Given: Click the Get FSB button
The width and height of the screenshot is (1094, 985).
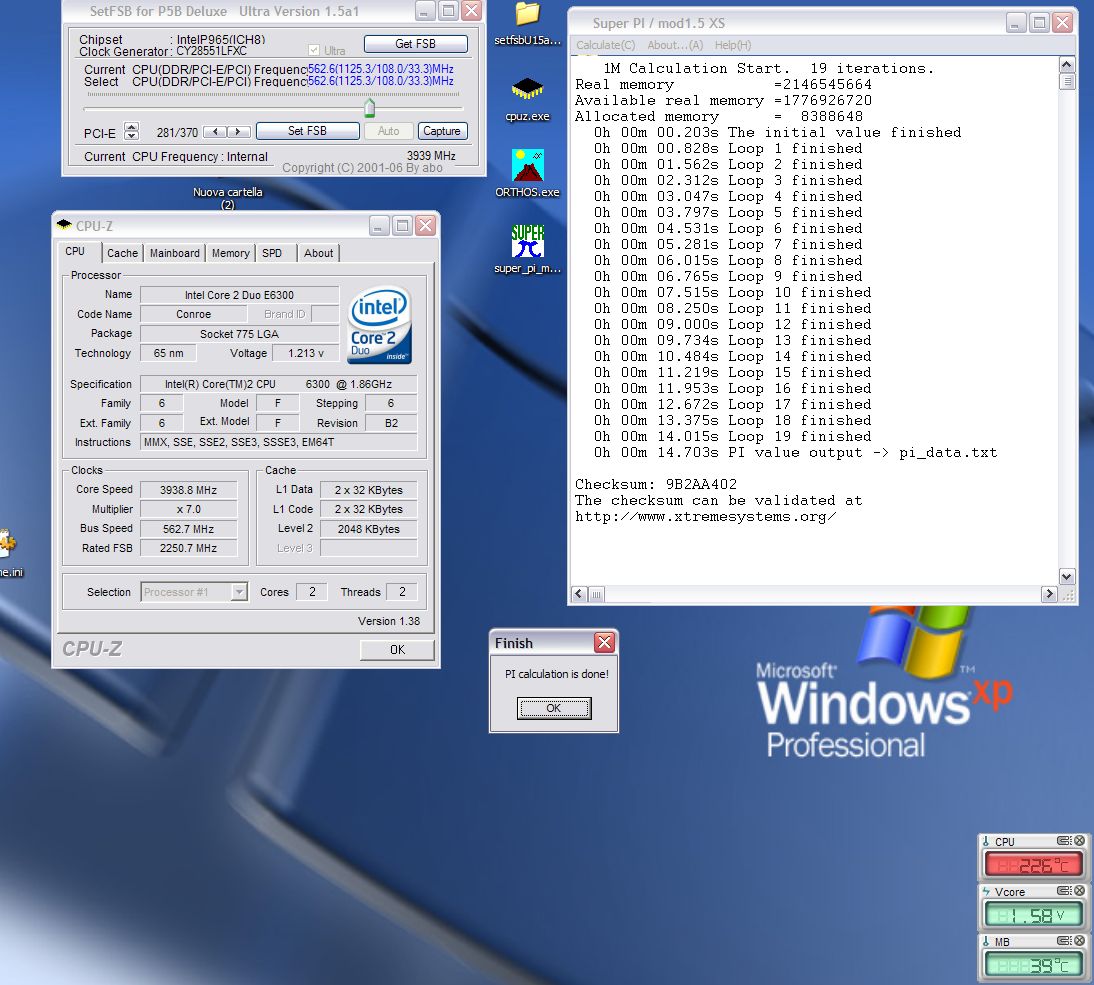Looking at the screenshot, I should 416,44.
